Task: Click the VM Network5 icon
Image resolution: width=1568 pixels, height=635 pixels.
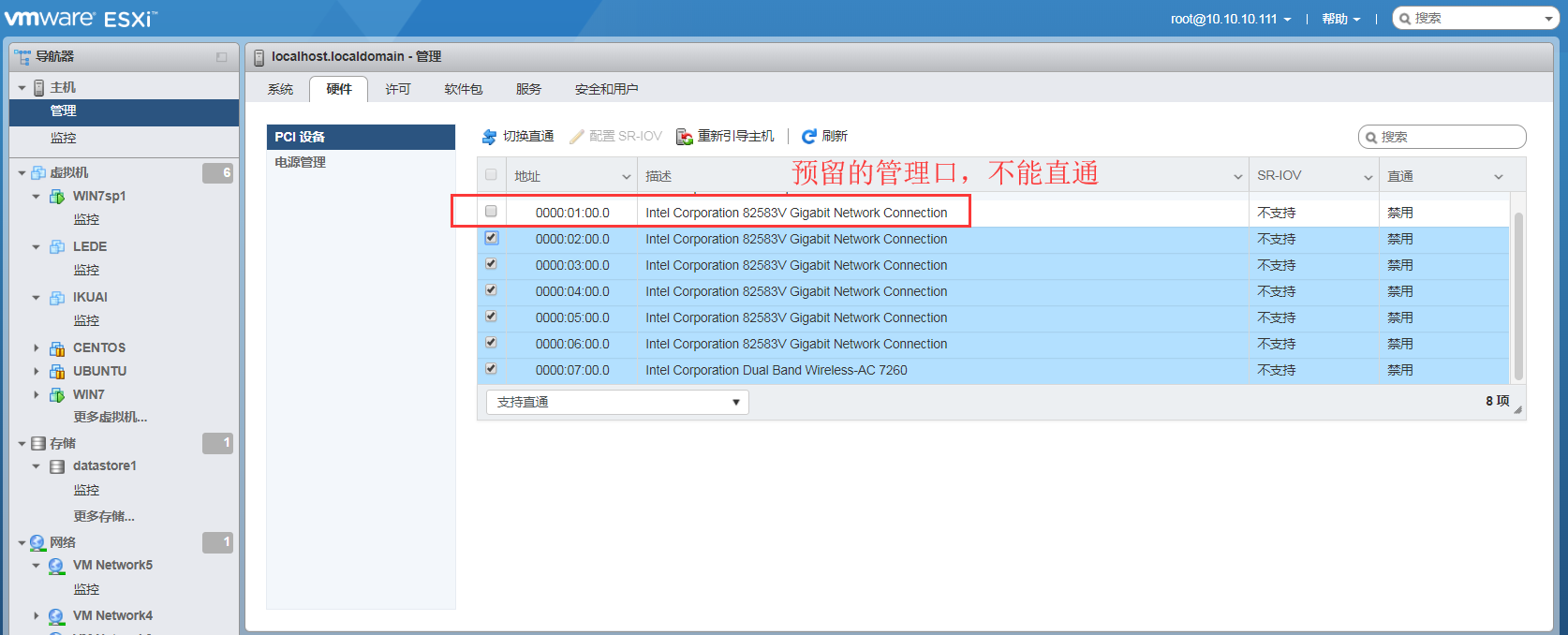Action: tap(56, 566)
